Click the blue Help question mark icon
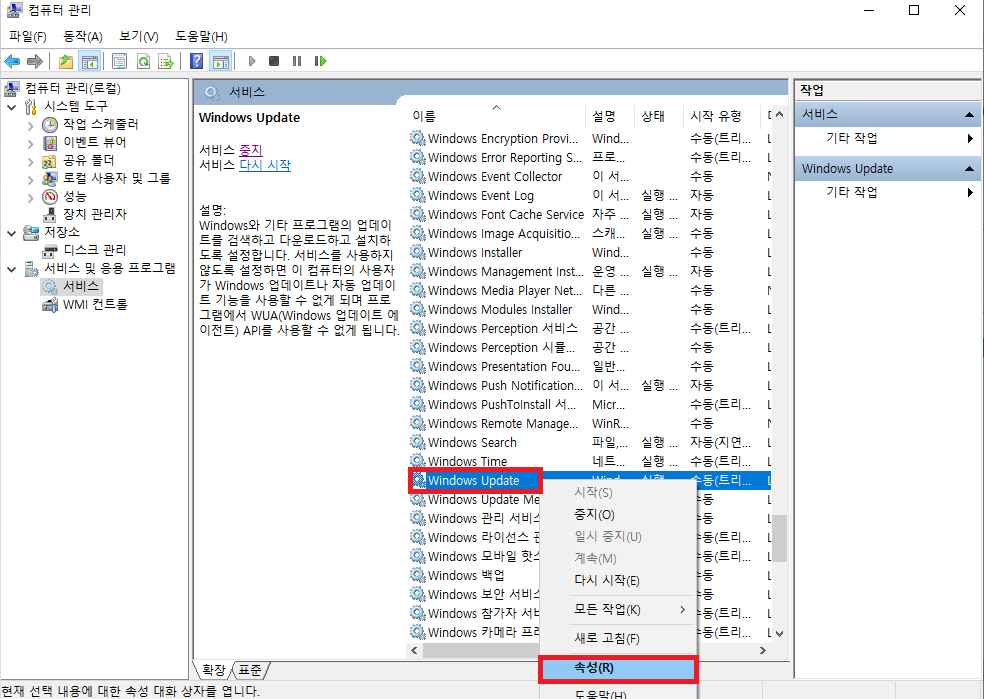The width and height of the screenshot is (984, 699). (196, 61)
